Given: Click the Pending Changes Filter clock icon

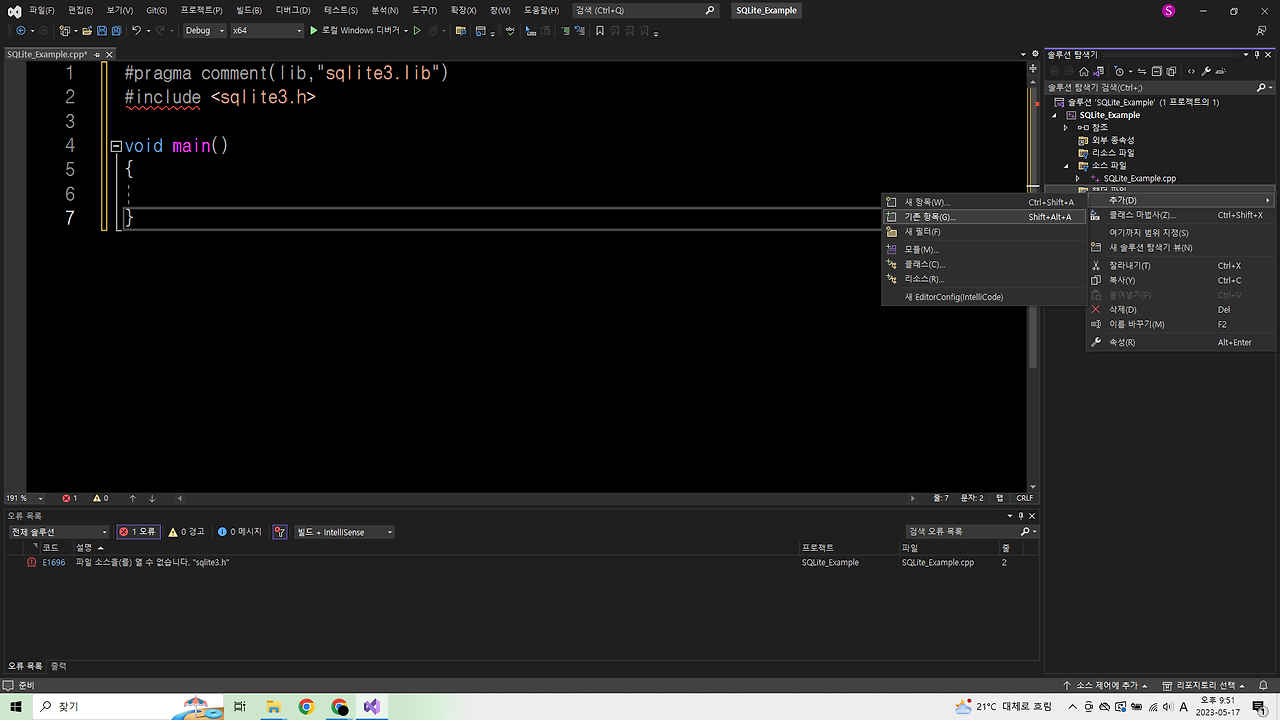Looking at the screenshot, I should point(1119,72).
